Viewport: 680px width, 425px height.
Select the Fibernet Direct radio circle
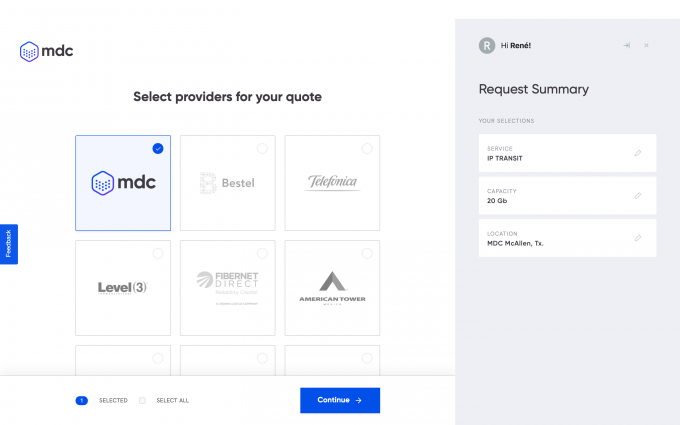[262, 253]
